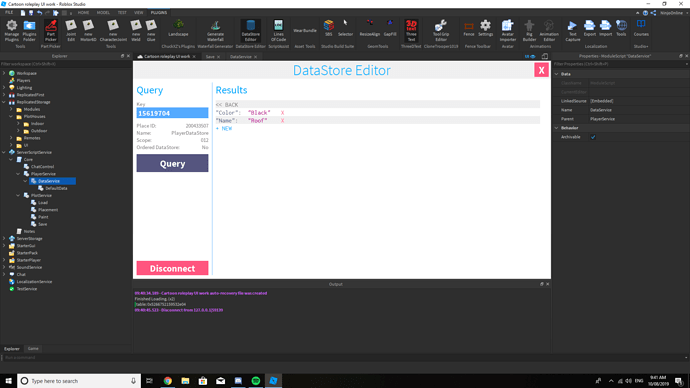Switch to the VIEW ribbon tab

coord(138,13)
